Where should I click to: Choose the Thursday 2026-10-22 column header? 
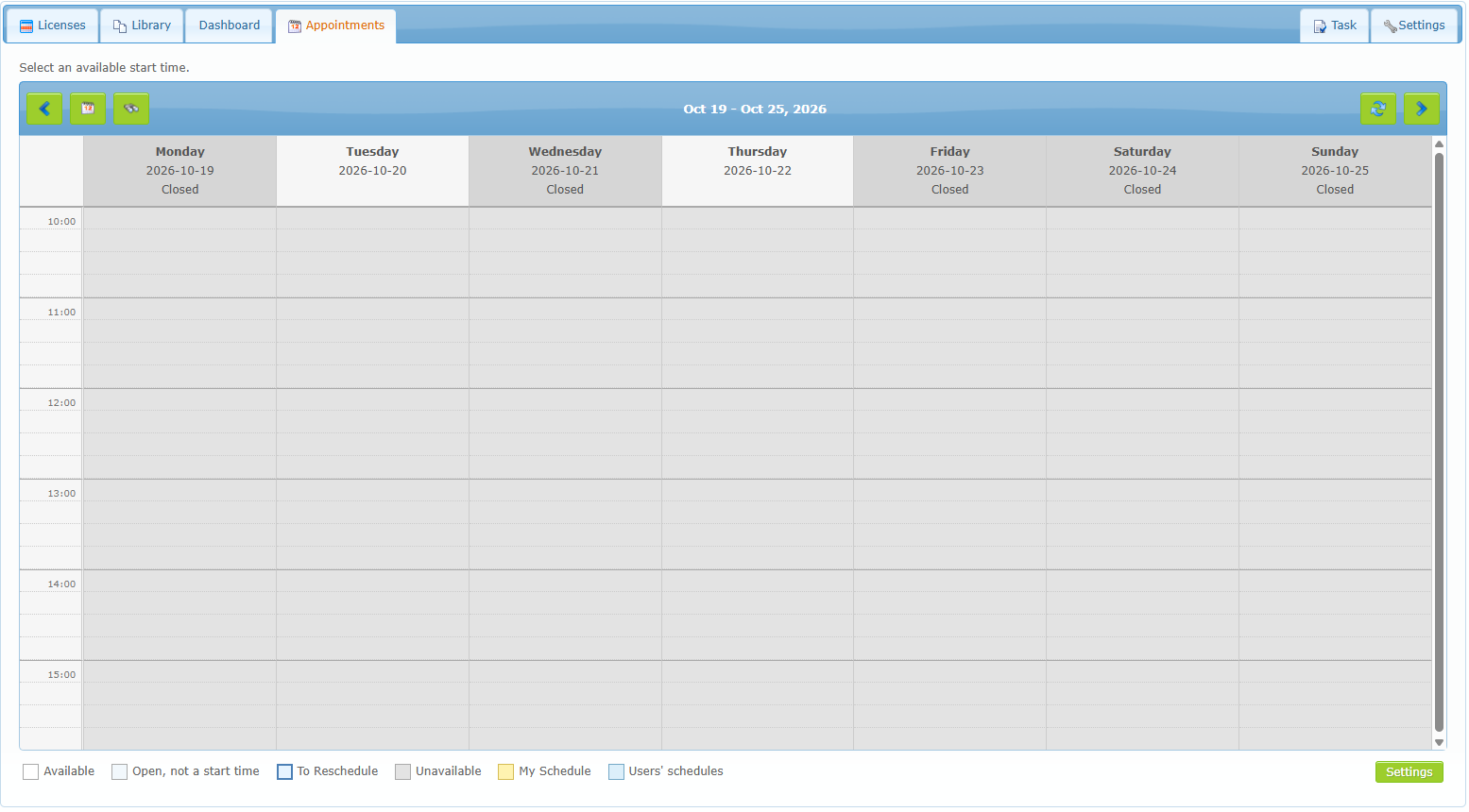point(758,171)
